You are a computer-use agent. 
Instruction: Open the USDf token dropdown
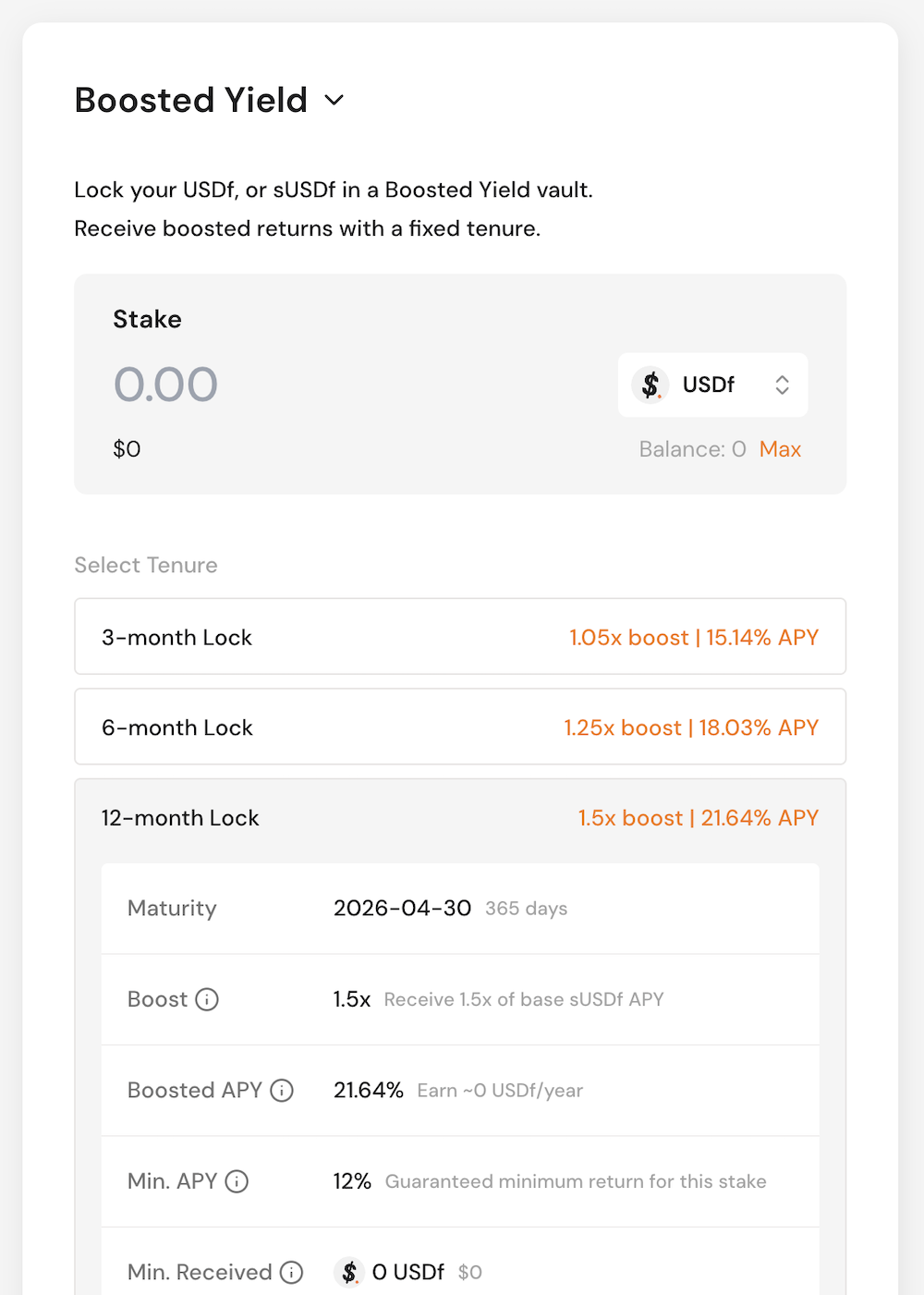point(712,385)
